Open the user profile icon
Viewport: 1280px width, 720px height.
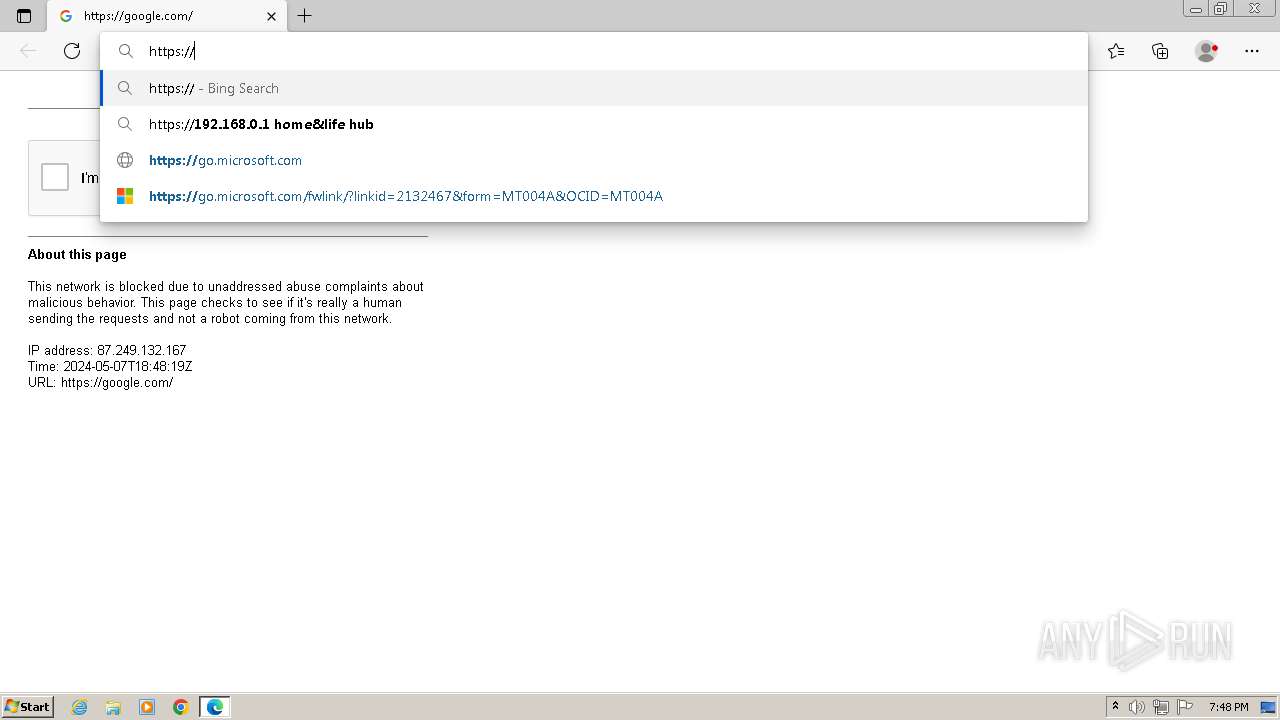click(1207, 51)
